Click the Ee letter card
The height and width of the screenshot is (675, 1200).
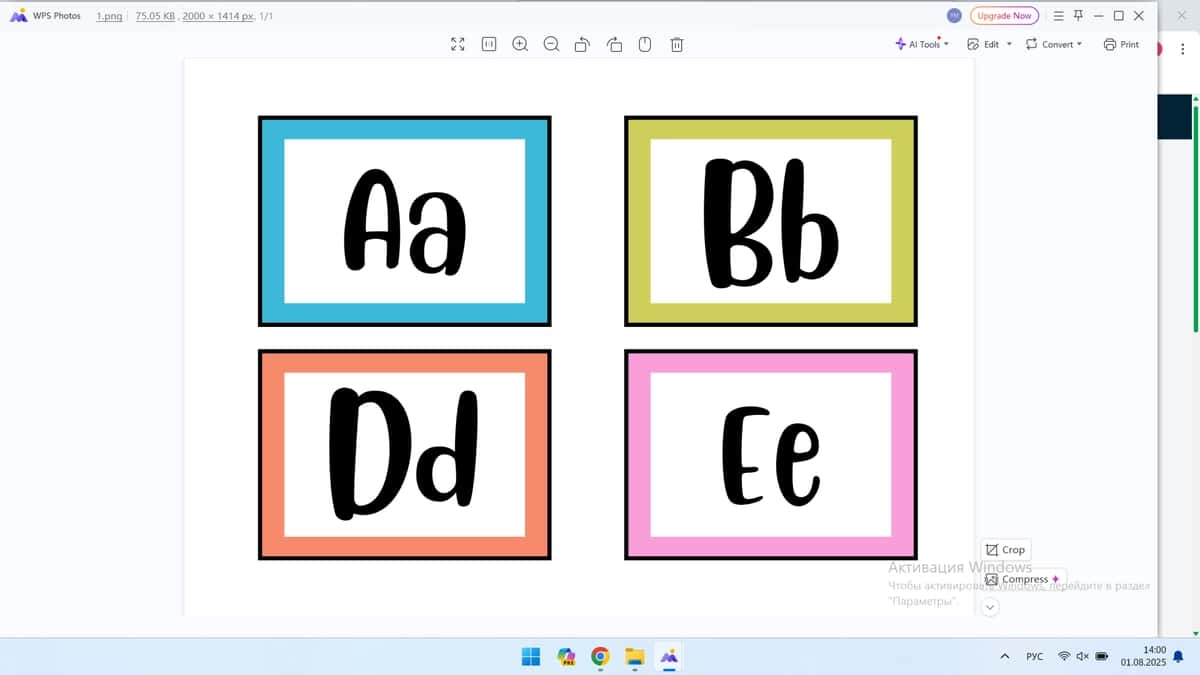(771, 454)
